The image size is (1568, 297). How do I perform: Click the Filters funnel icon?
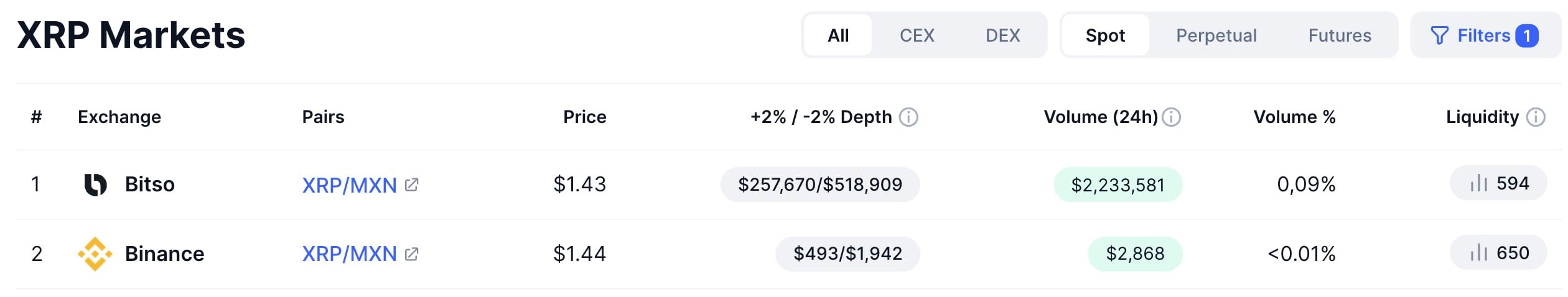[x=1439, y=35]
